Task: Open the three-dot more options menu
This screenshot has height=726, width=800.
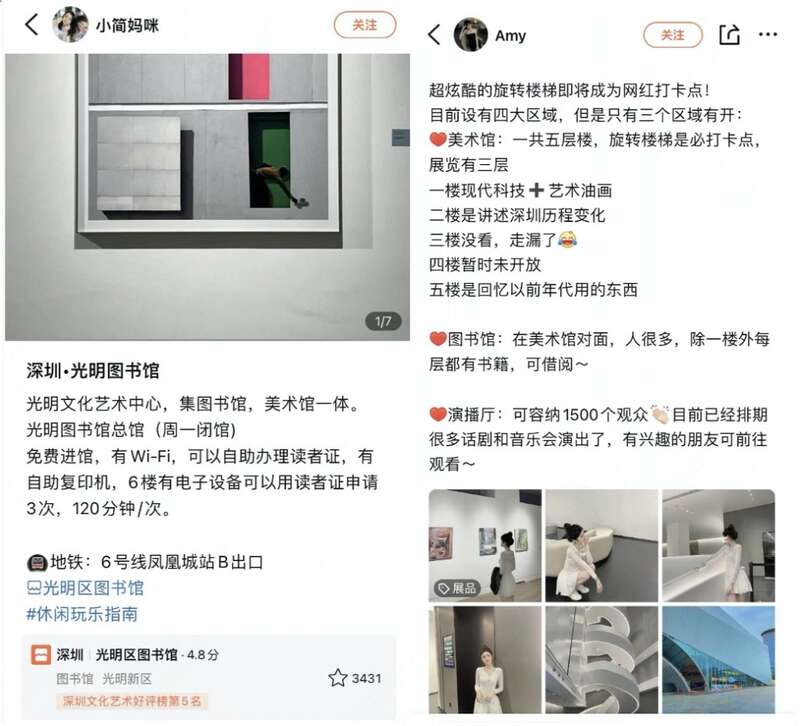Action: click(x=767, y=35)
